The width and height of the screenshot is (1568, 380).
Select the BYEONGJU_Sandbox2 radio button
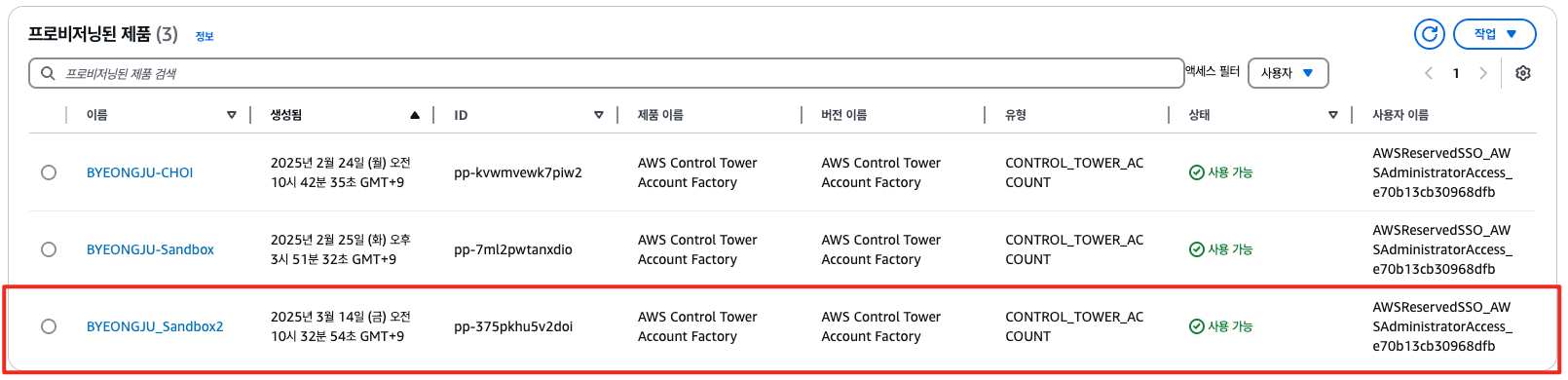(x=49, y=326)
